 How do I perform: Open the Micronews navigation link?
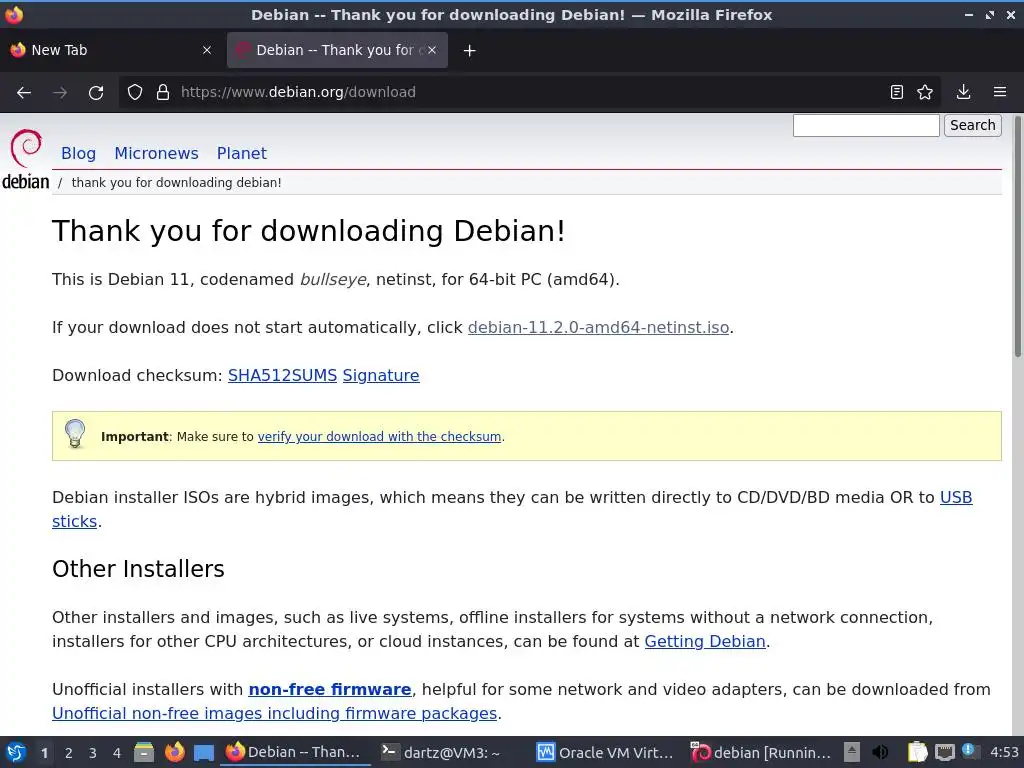(x=156, y=153)
